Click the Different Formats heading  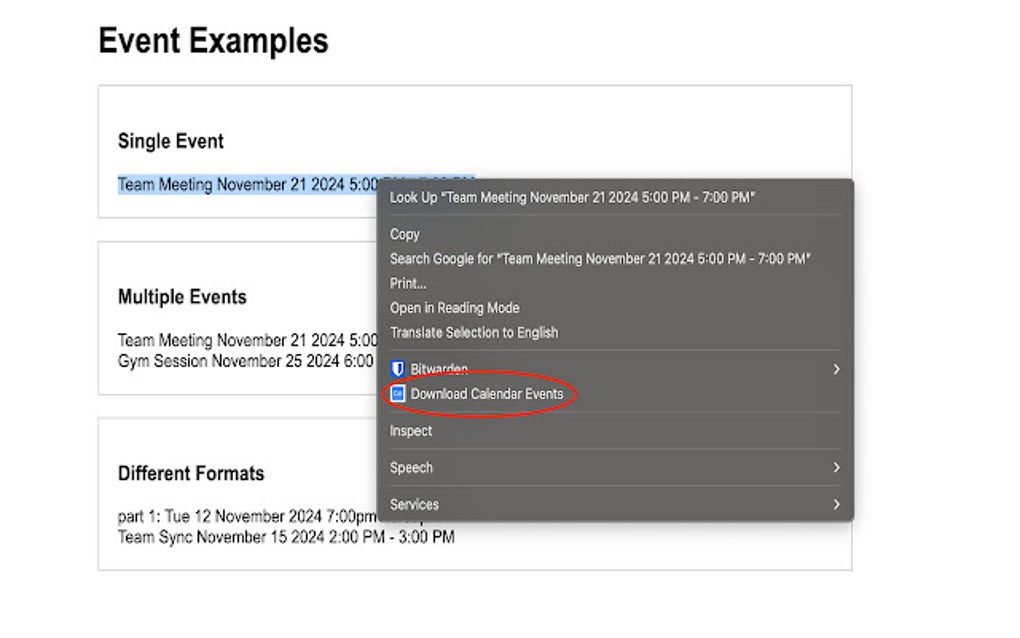point(191,473)
